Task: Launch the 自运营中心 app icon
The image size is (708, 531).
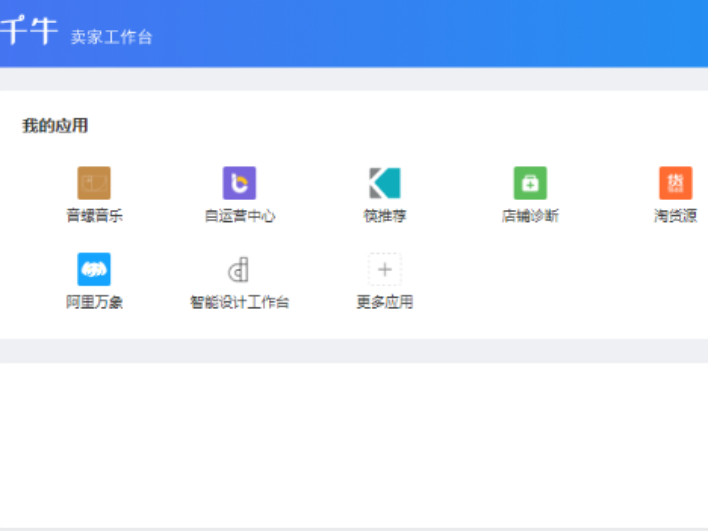Action: 239,183
